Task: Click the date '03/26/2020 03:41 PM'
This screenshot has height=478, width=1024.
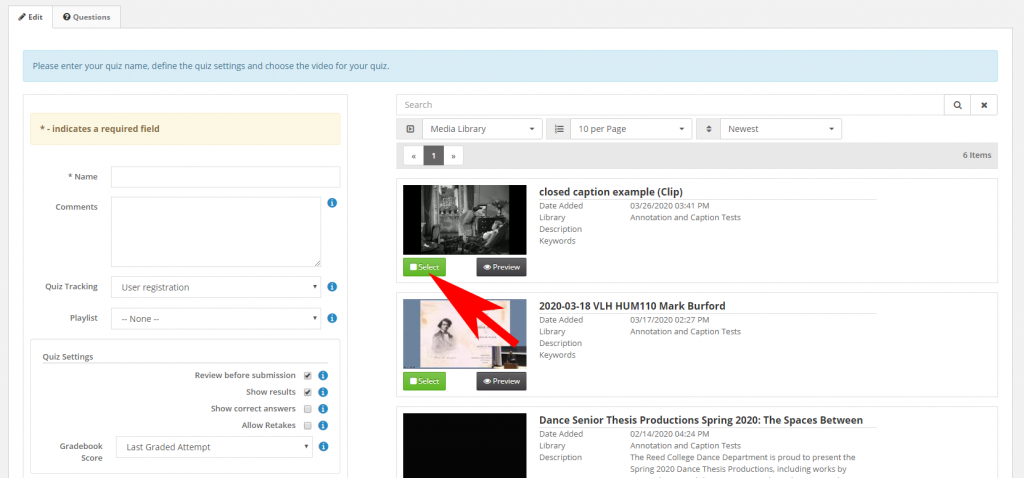Action: (x=669, y=206)
